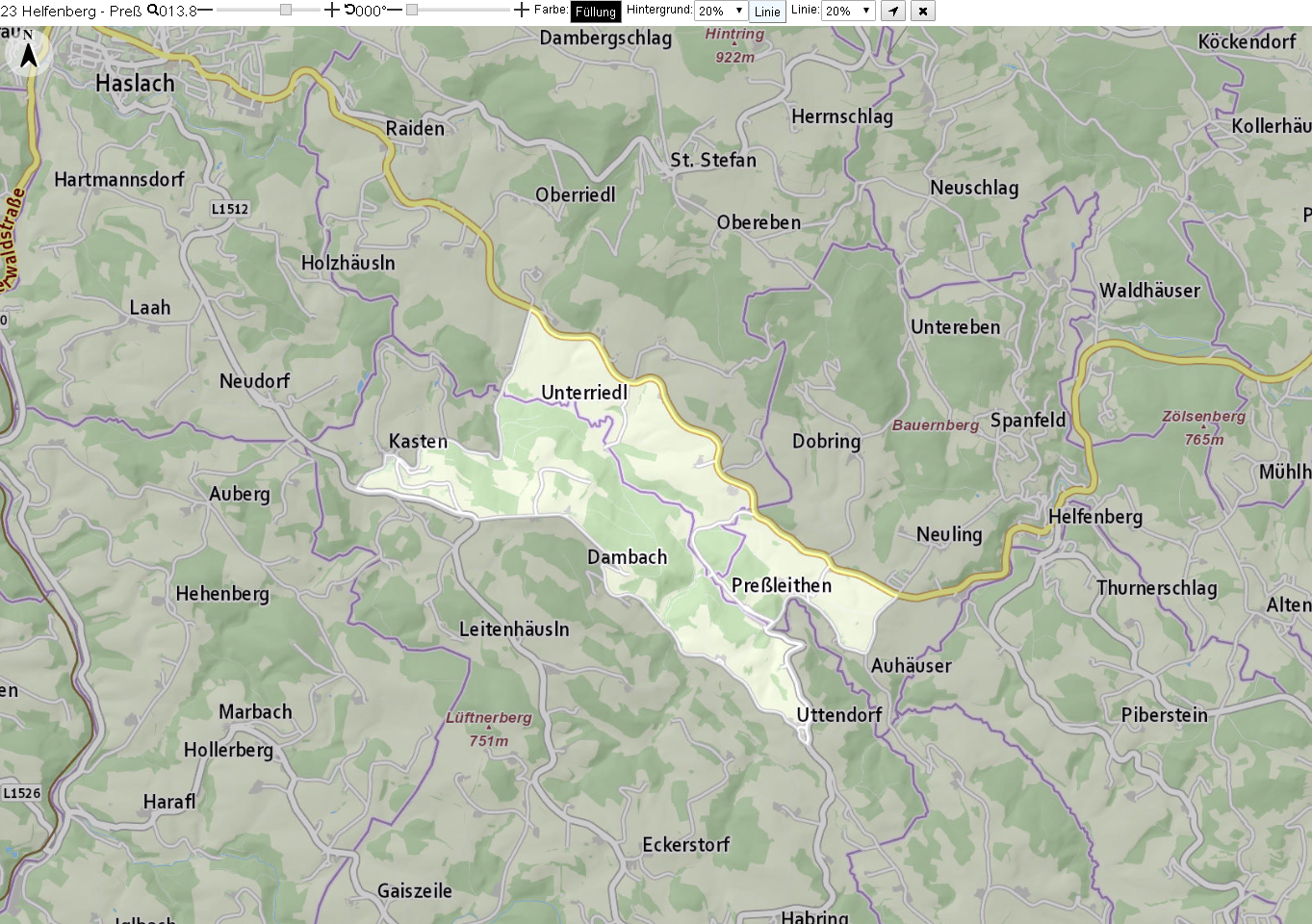Viewport: 1312px width, 924px height.
Task: Click the highlighted Preßleithen area label
Action: tap(782, 585)
